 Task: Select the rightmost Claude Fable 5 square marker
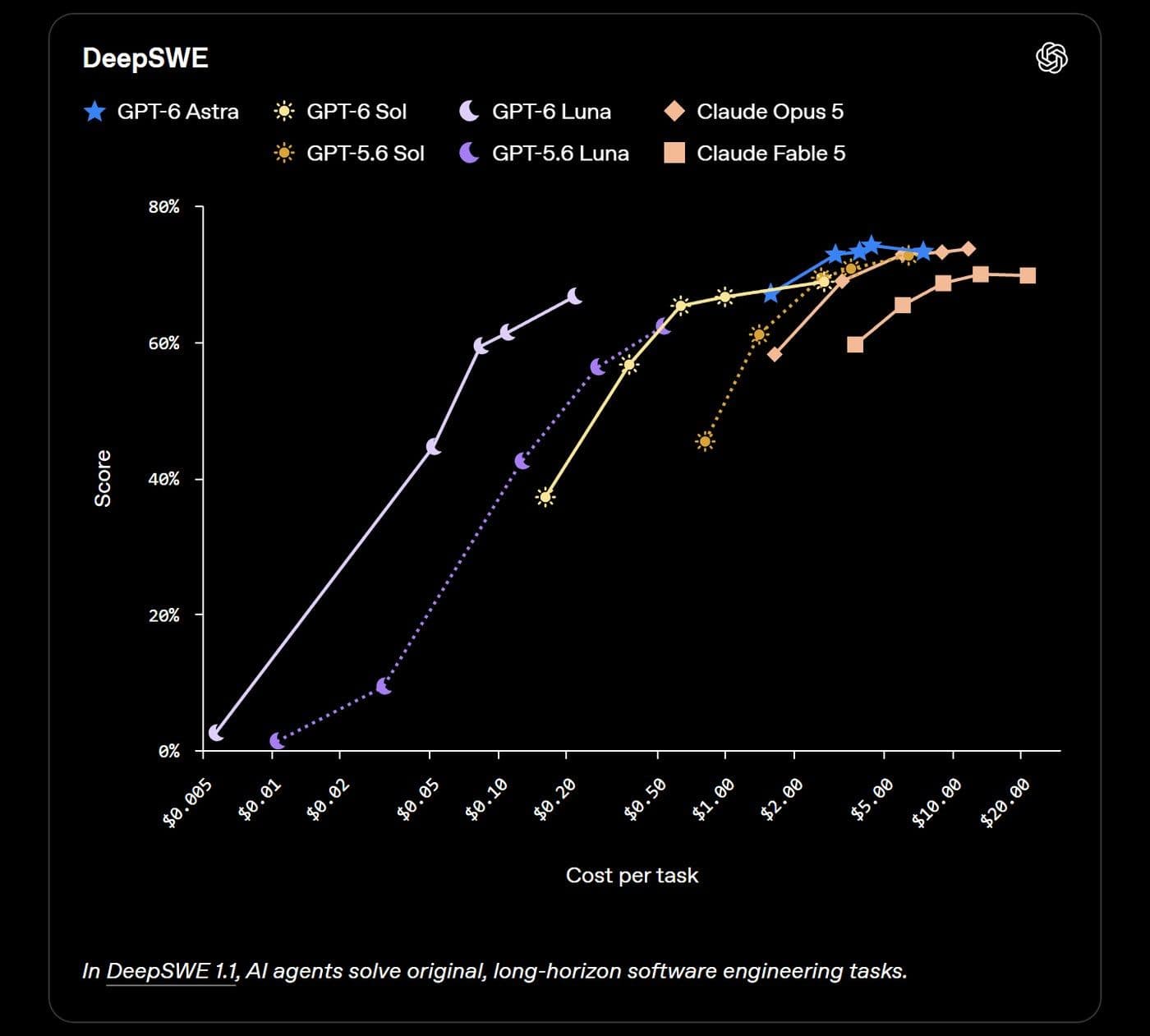pyautogui.click(x=1028, y=275)
